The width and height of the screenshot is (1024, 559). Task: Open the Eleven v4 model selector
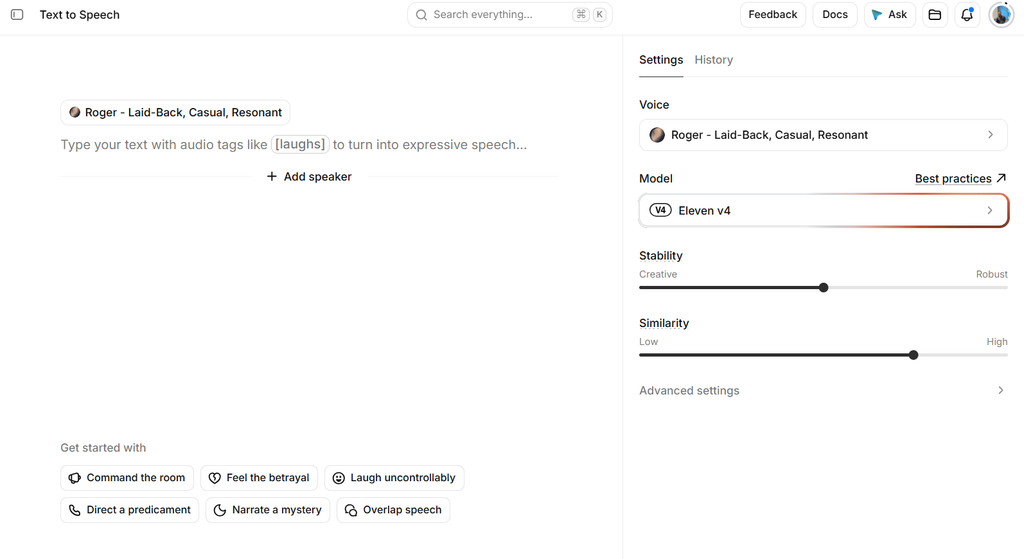coord(824,210)
